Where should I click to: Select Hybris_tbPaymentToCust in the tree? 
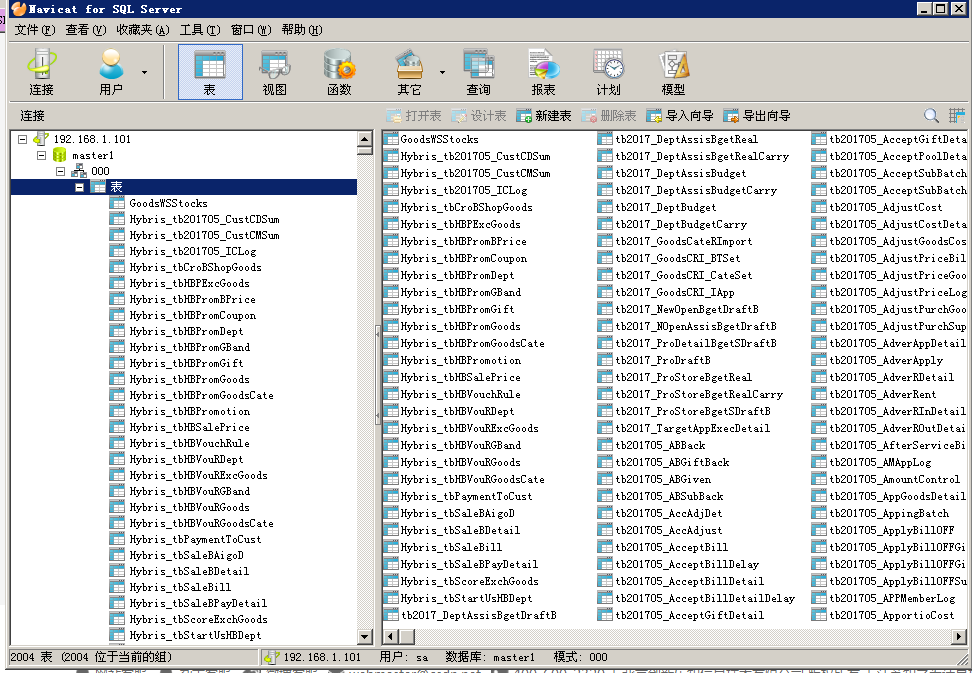[195, 539]
